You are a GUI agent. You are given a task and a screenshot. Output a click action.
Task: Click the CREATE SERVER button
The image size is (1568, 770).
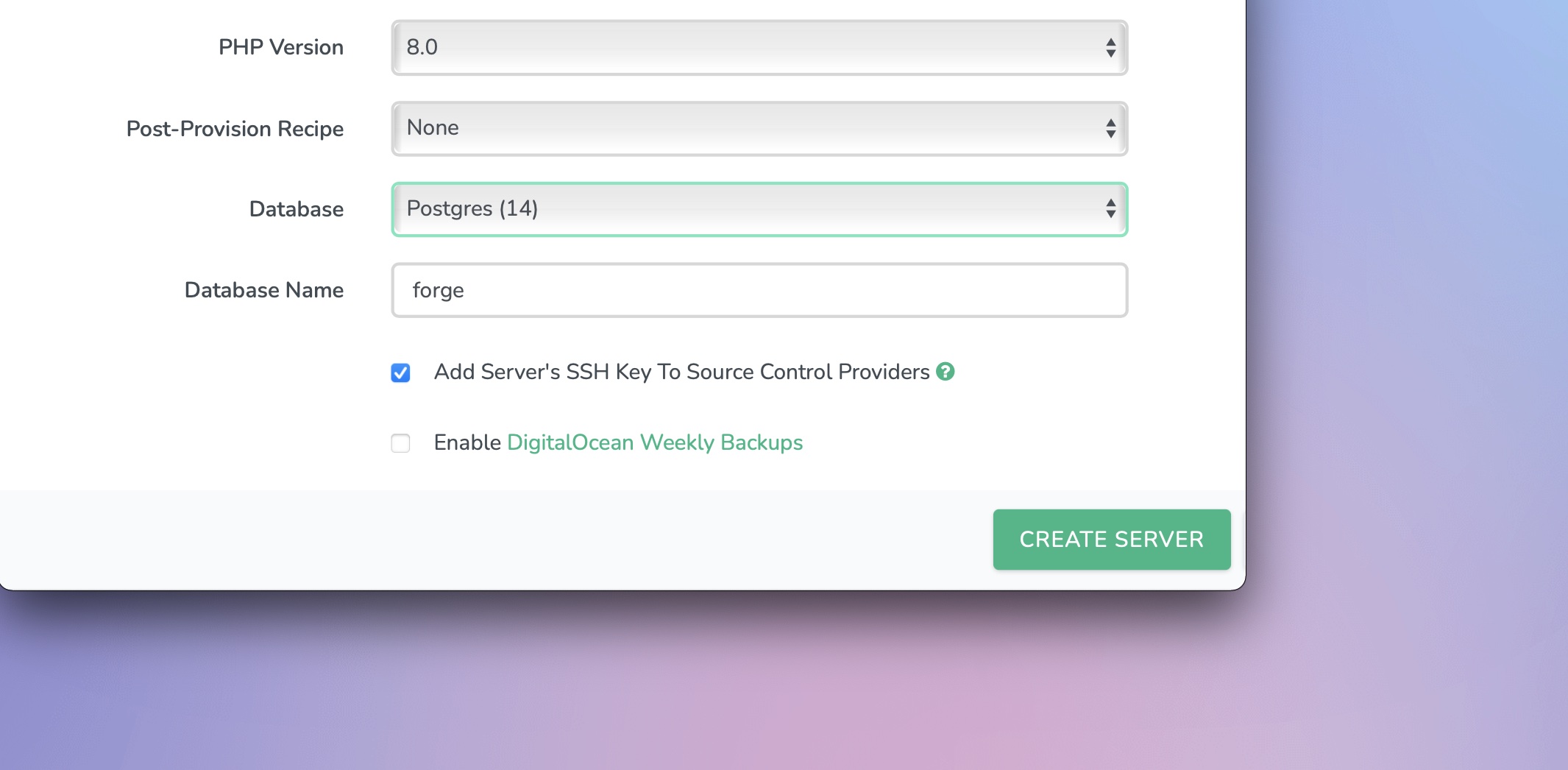pyautogui.click(x=1111, y=539)
